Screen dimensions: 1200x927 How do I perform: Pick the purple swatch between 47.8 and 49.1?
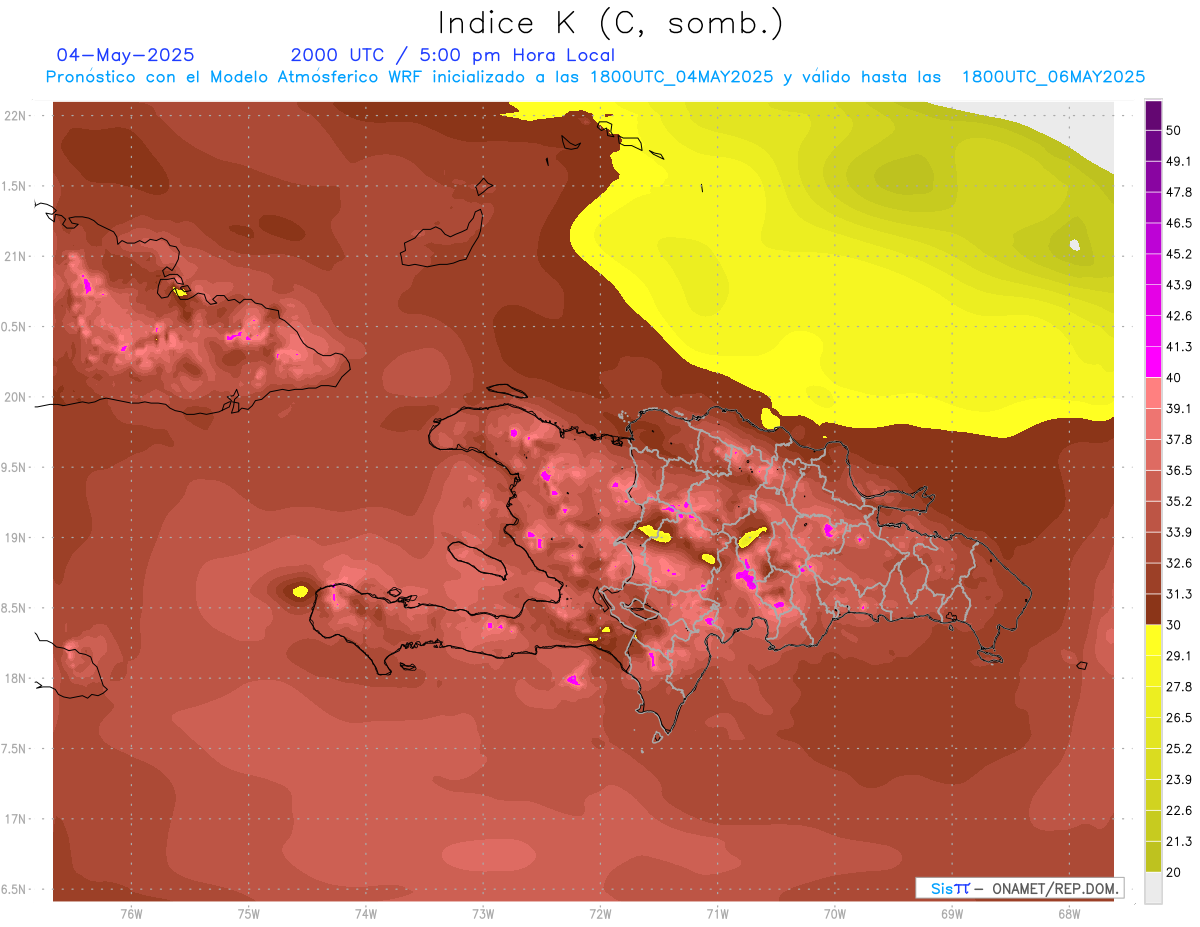[1153, 176]
